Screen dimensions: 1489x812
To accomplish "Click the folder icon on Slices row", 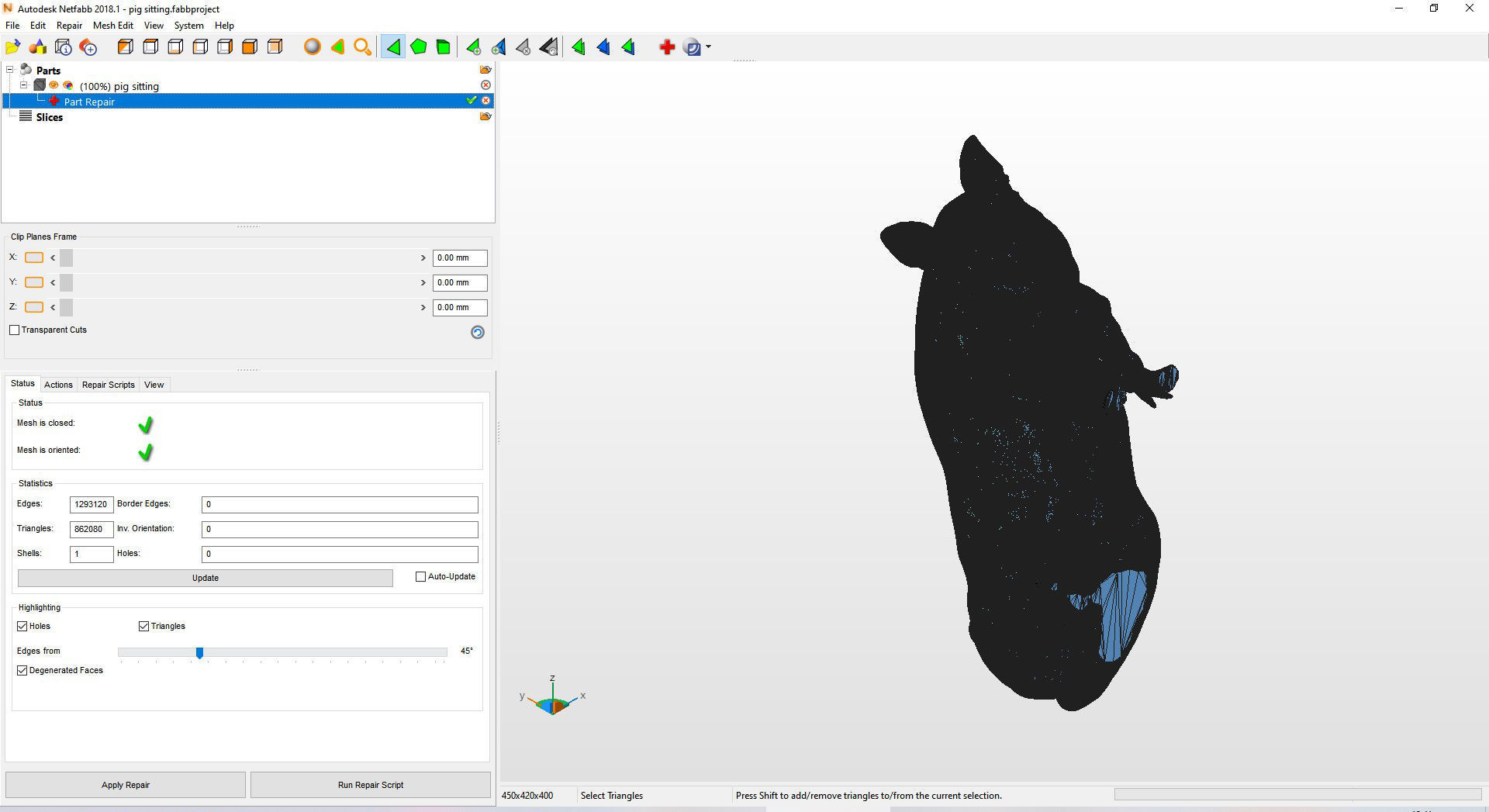I will [485, 116].
